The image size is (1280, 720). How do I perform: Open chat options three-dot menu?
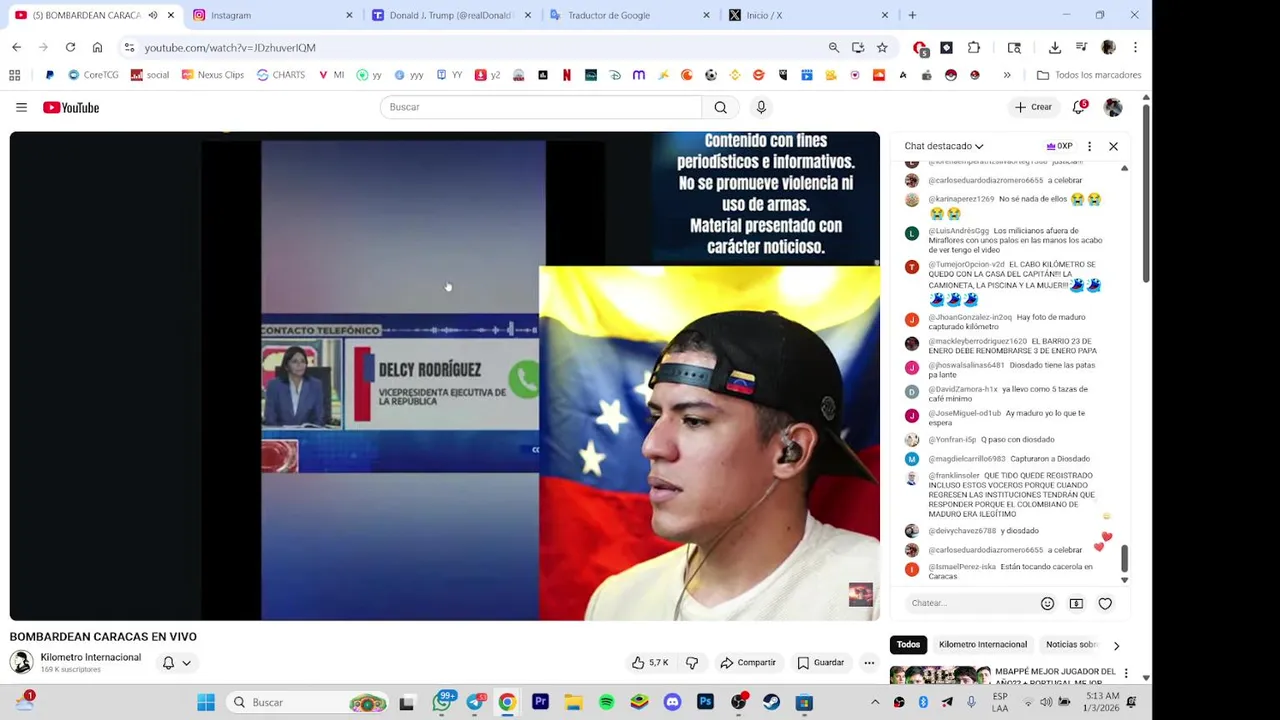1089,146
